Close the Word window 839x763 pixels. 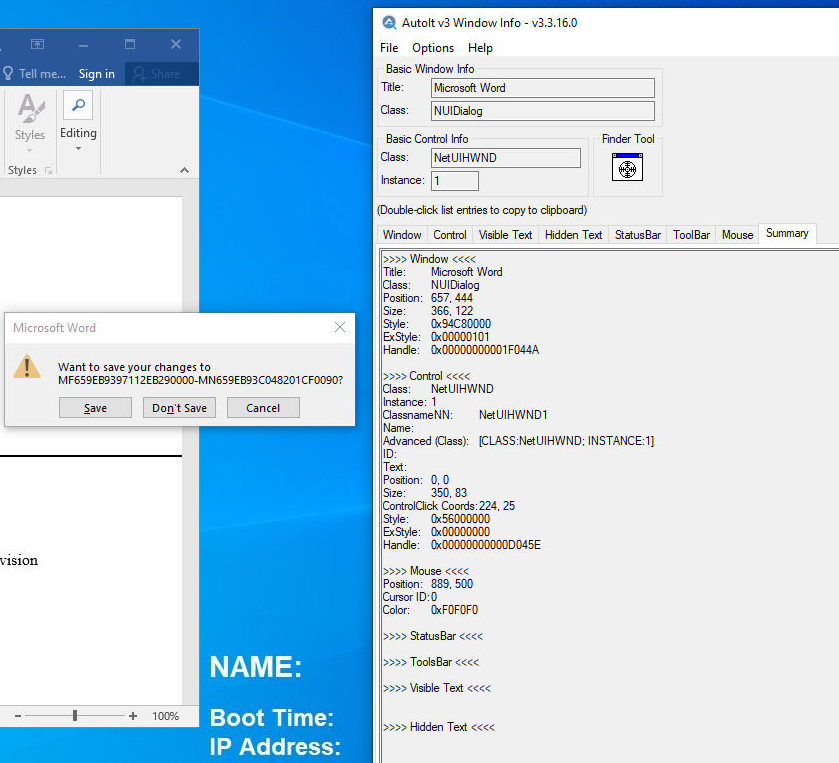(176, 44)
